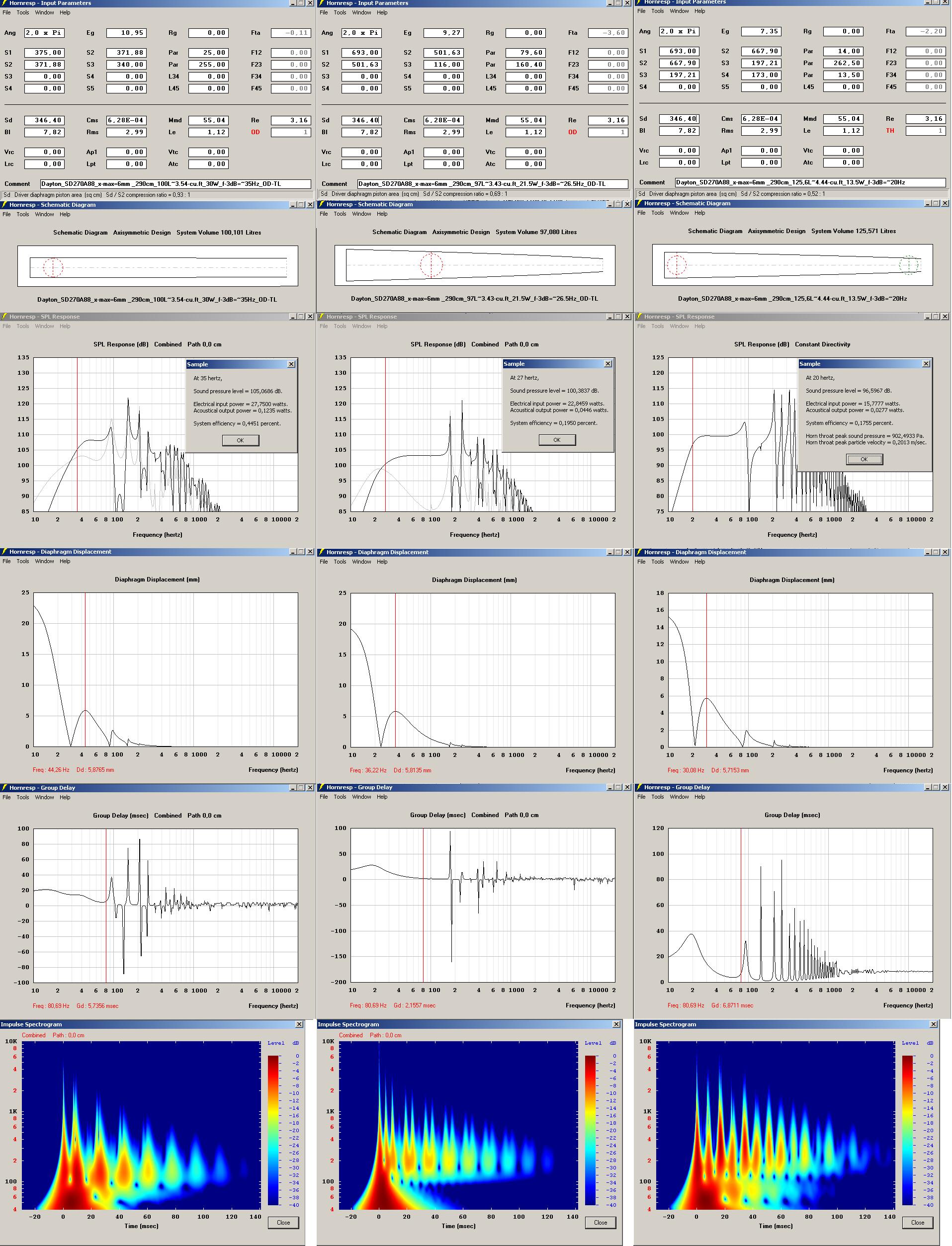Click the Par field showing 14,00

(844, 51)
